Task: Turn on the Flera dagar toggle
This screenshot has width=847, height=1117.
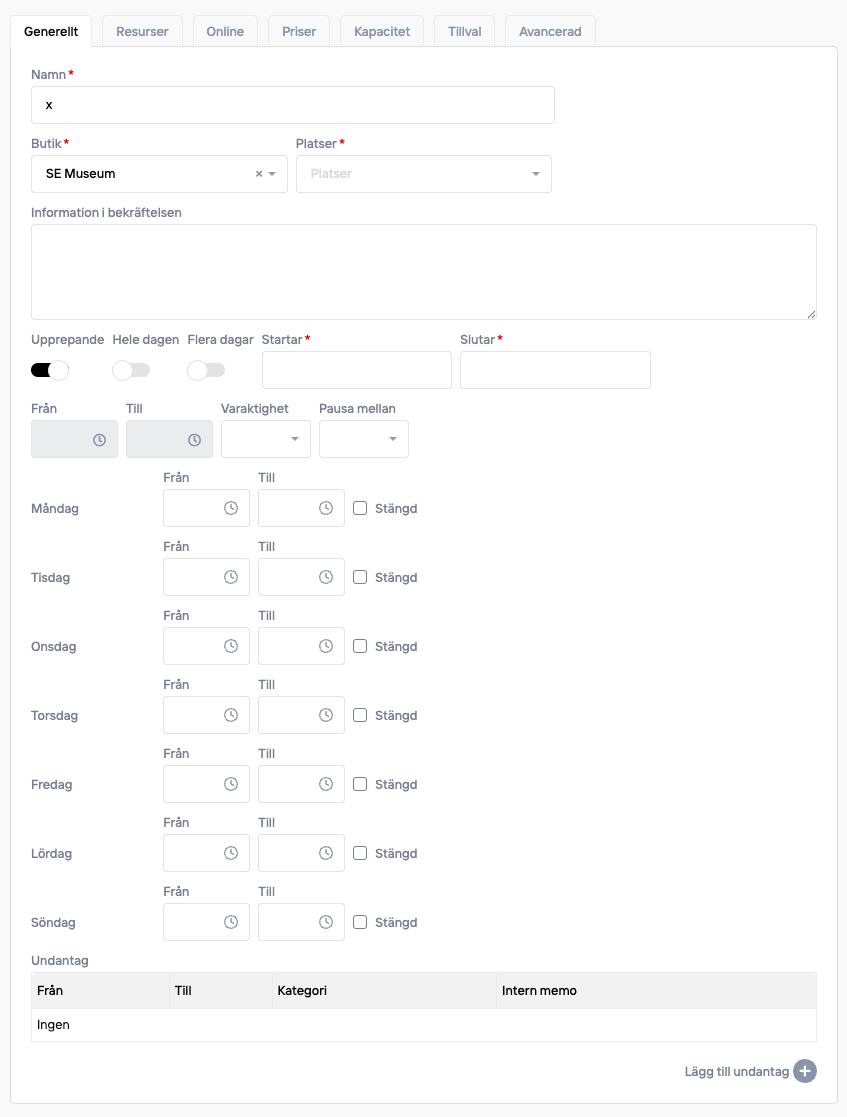Action: coord(206,370)
